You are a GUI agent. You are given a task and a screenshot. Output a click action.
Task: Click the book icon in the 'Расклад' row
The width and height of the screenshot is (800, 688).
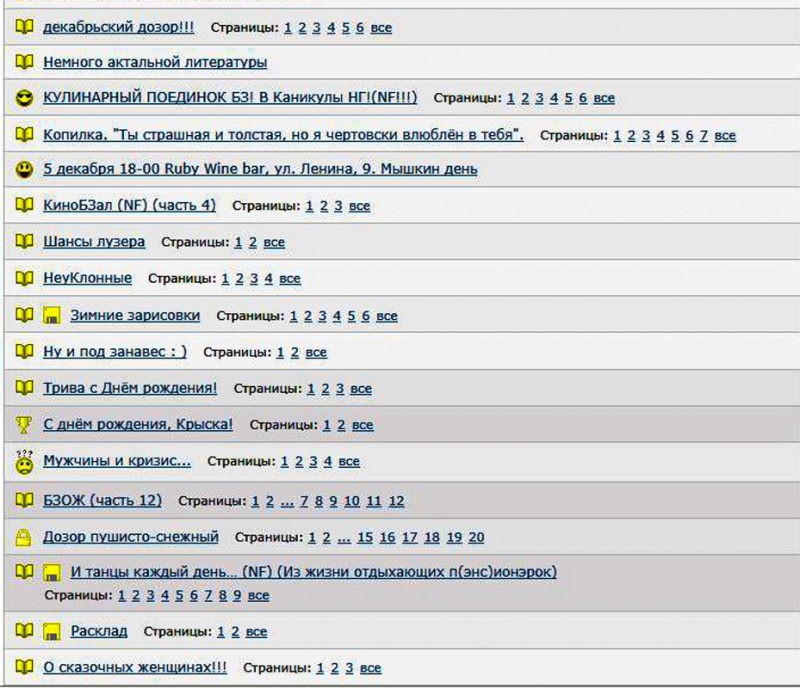point(24,630)
